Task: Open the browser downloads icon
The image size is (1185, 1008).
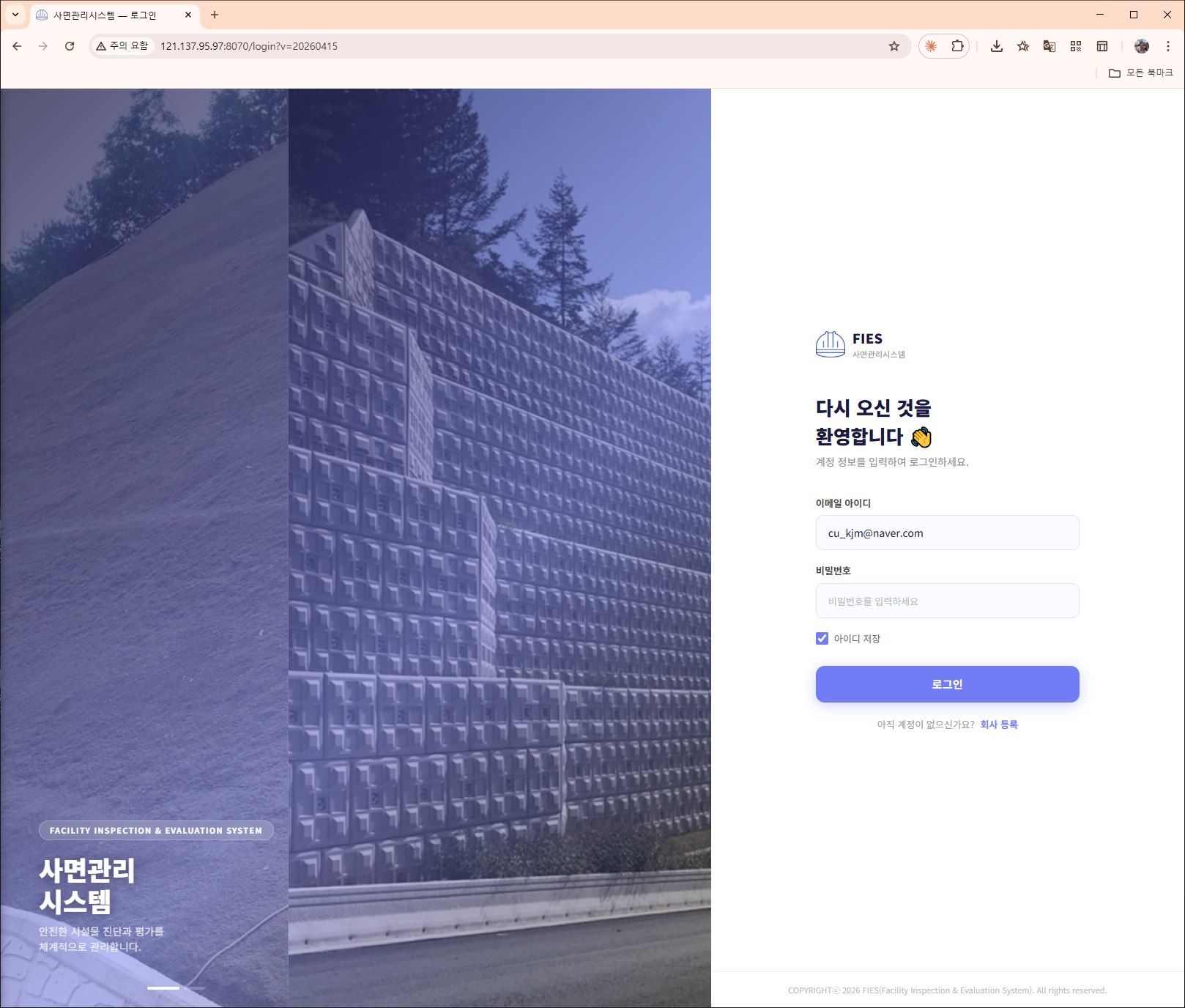Action: tap(997, 46)
